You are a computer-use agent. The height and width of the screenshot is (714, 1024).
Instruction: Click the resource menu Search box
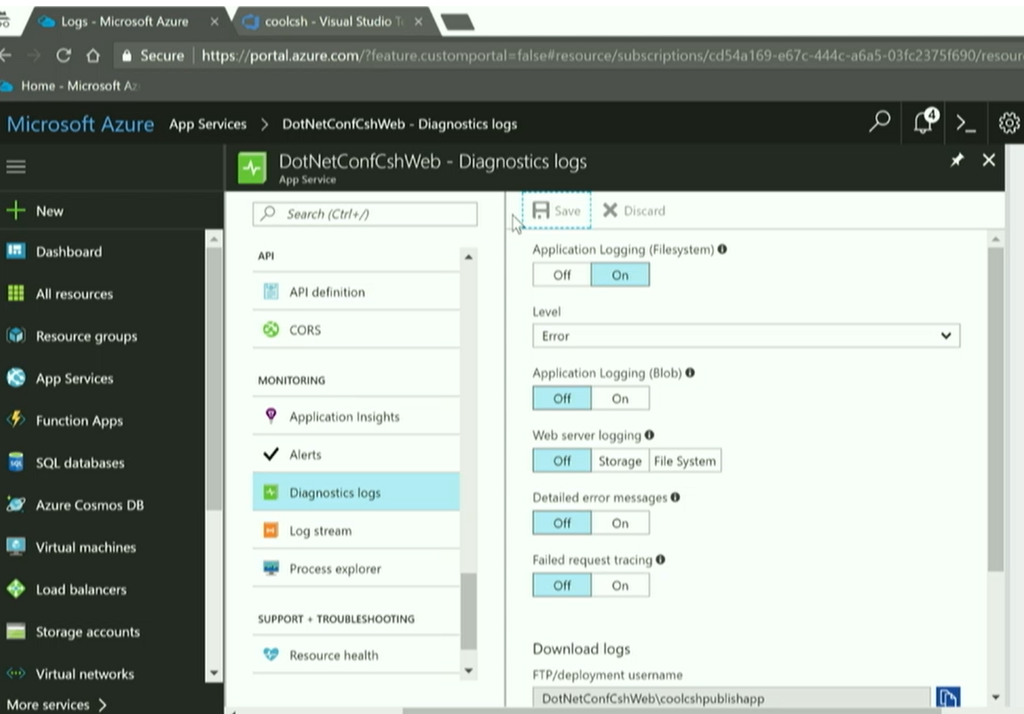(x=365, y=214)
